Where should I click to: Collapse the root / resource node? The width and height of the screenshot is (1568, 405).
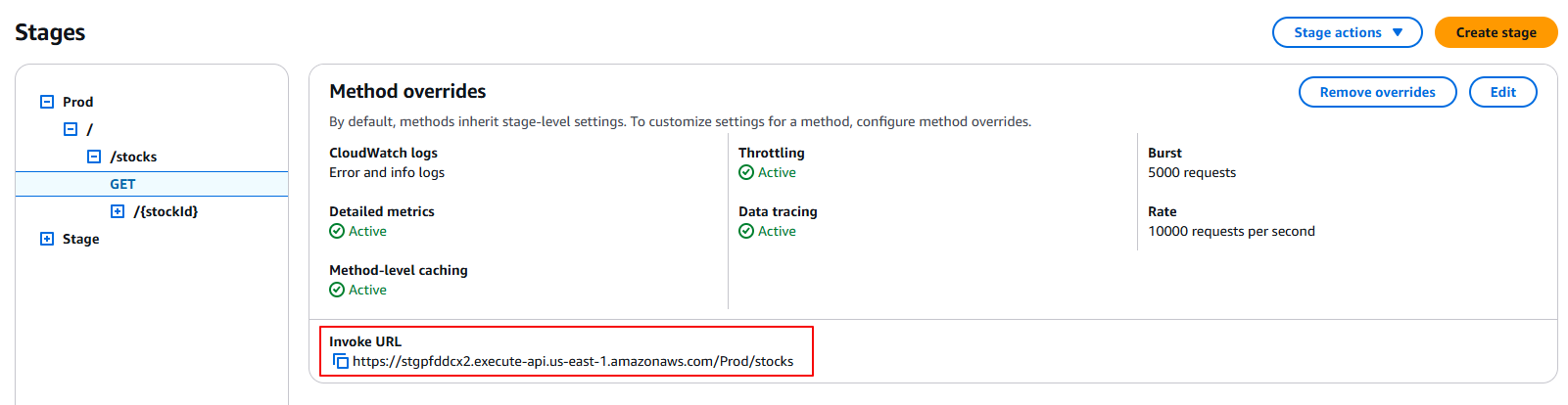(x=71, y=129)
